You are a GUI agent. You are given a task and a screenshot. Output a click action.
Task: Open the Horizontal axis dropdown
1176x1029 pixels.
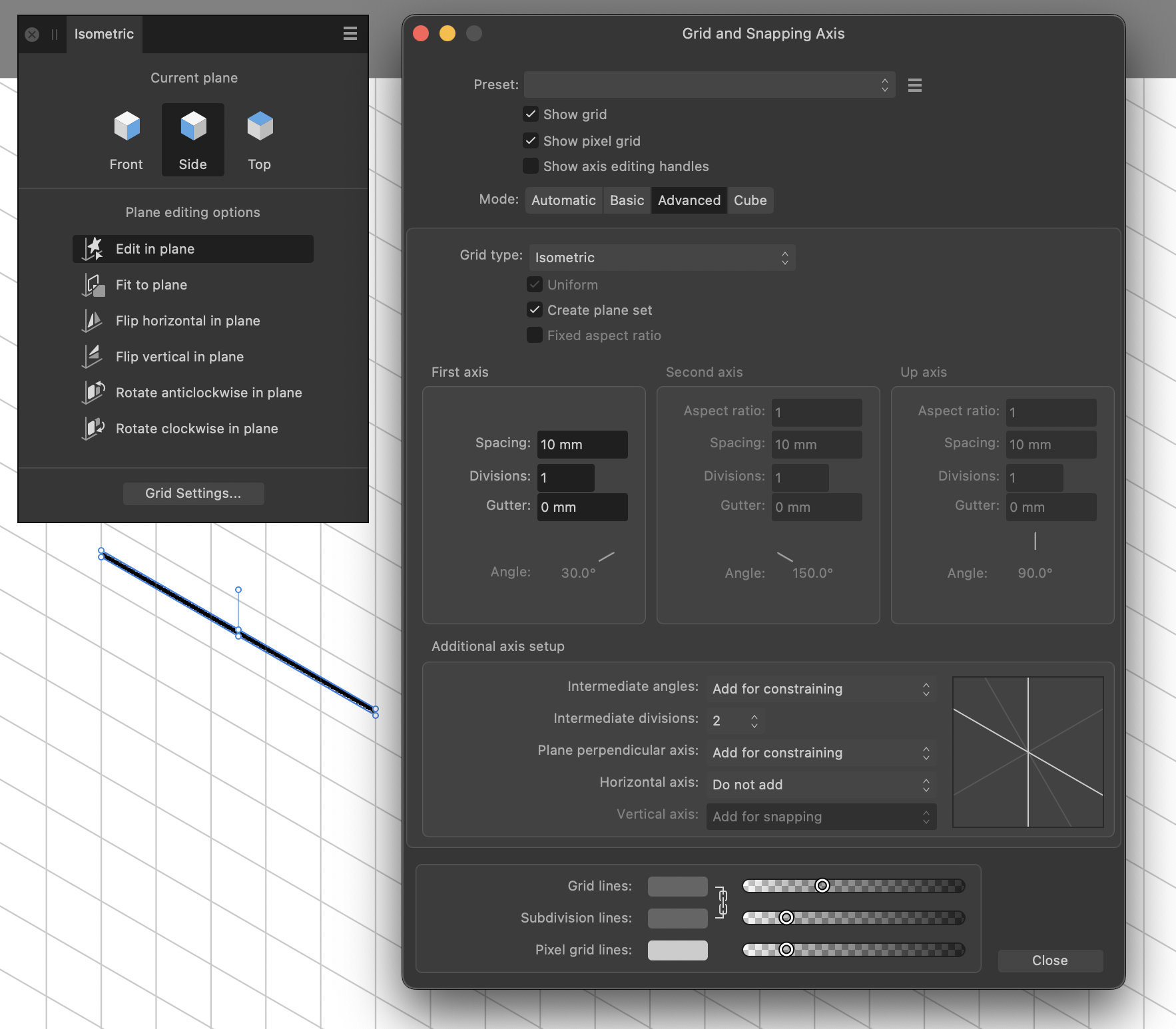822,785
